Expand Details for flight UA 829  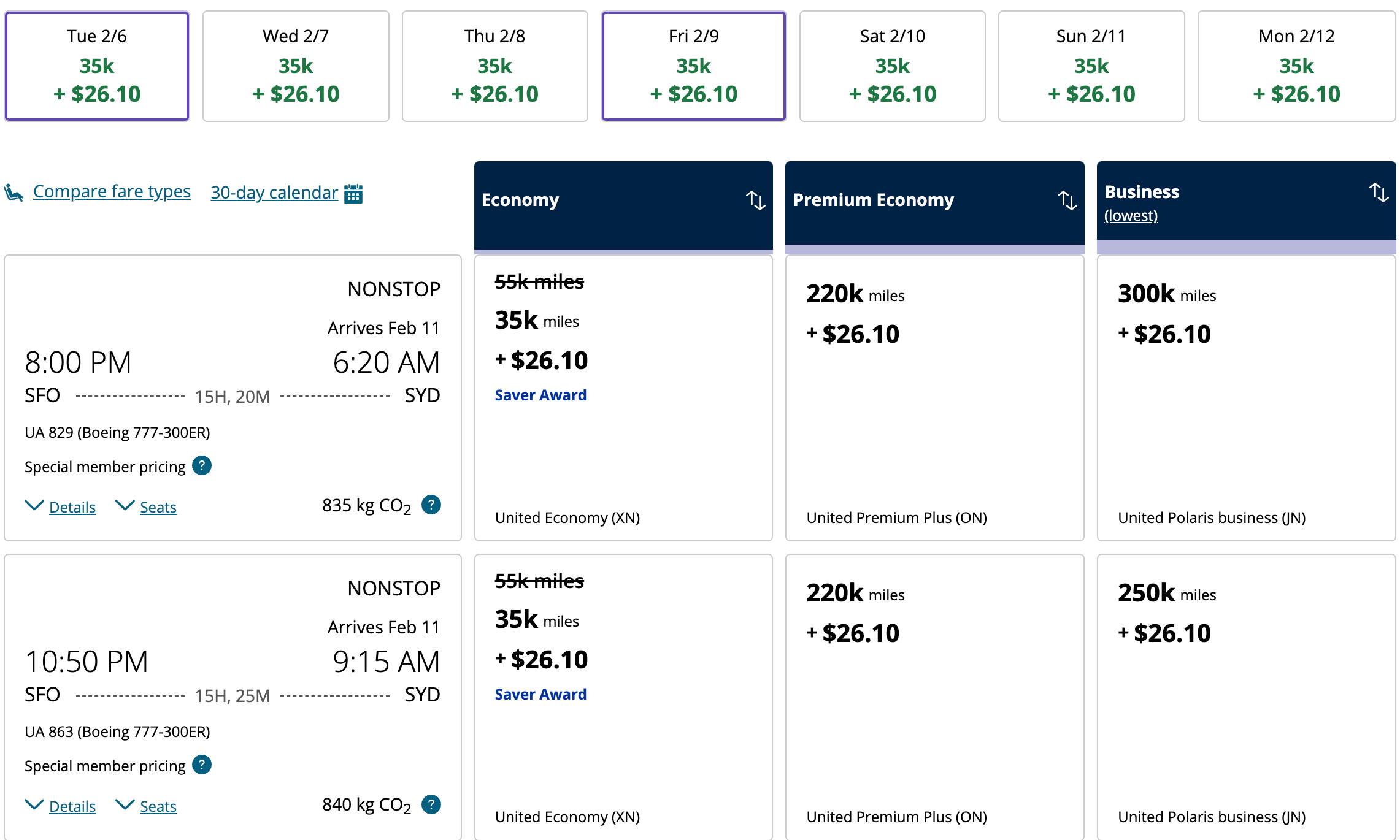72,507
